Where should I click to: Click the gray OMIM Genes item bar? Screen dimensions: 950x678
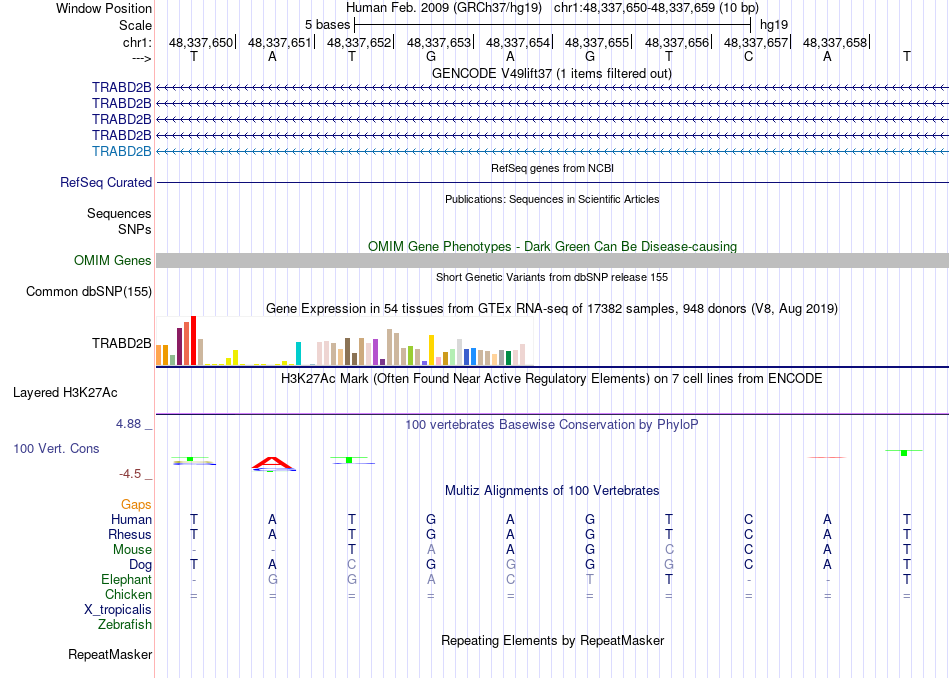click(552, 261)
